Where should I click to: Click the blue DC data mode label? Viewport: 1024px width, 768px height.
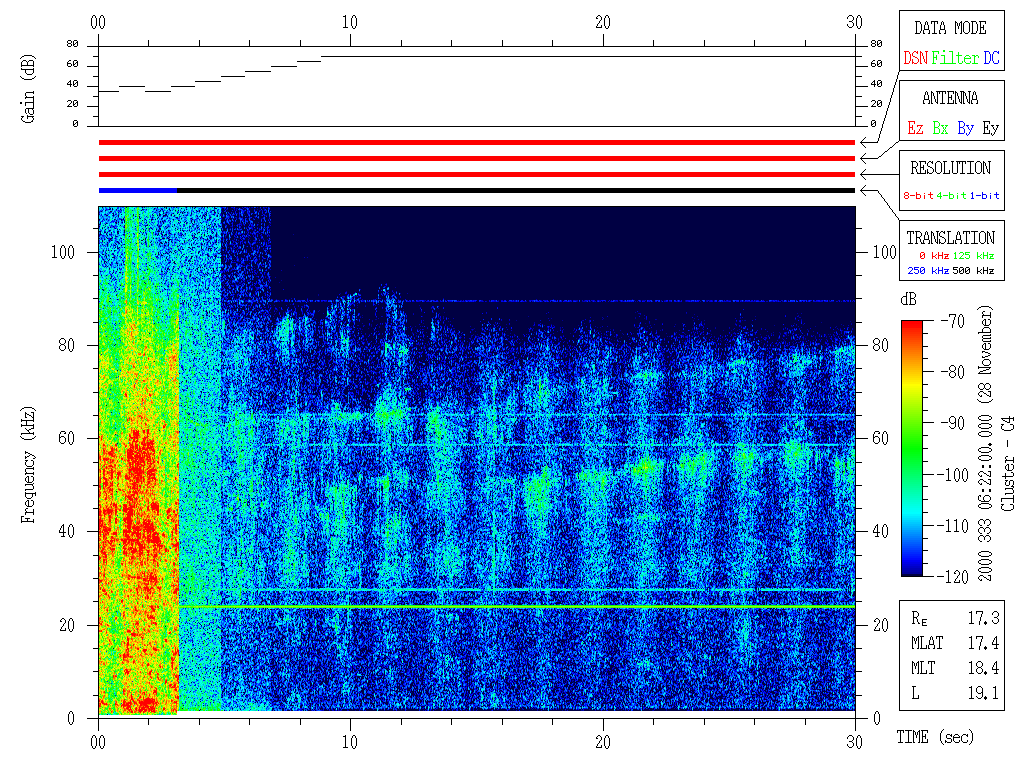(990, 59)
